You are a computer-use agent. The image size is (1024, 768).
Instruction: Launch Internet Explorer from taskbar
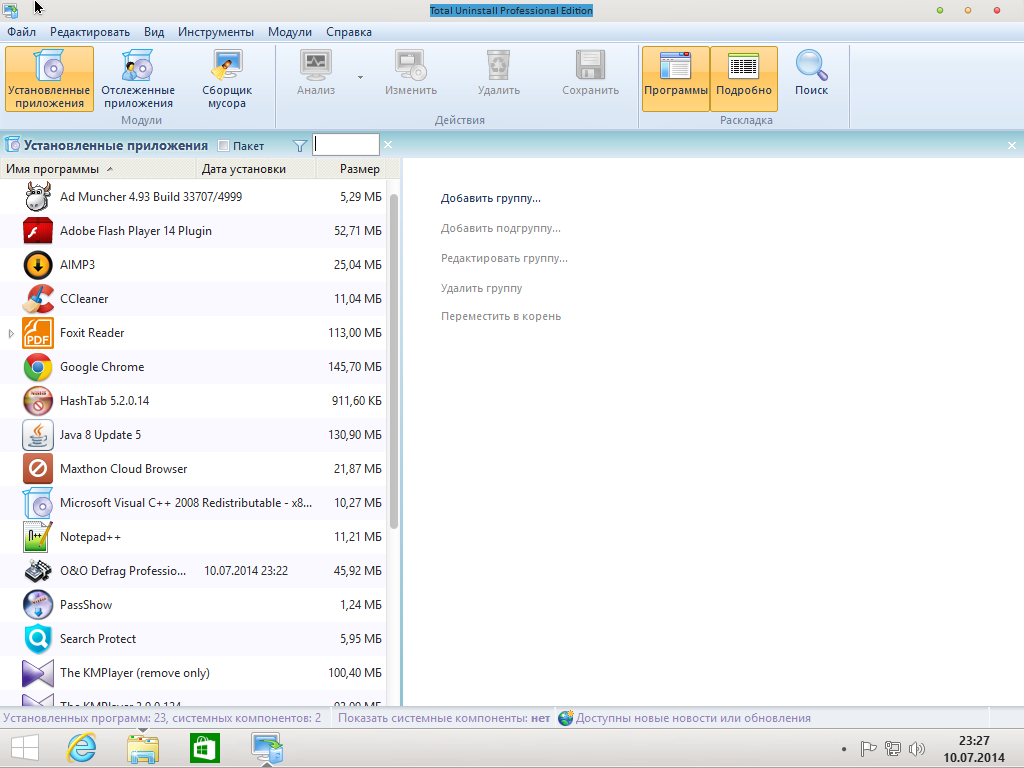tap(82, 748)
